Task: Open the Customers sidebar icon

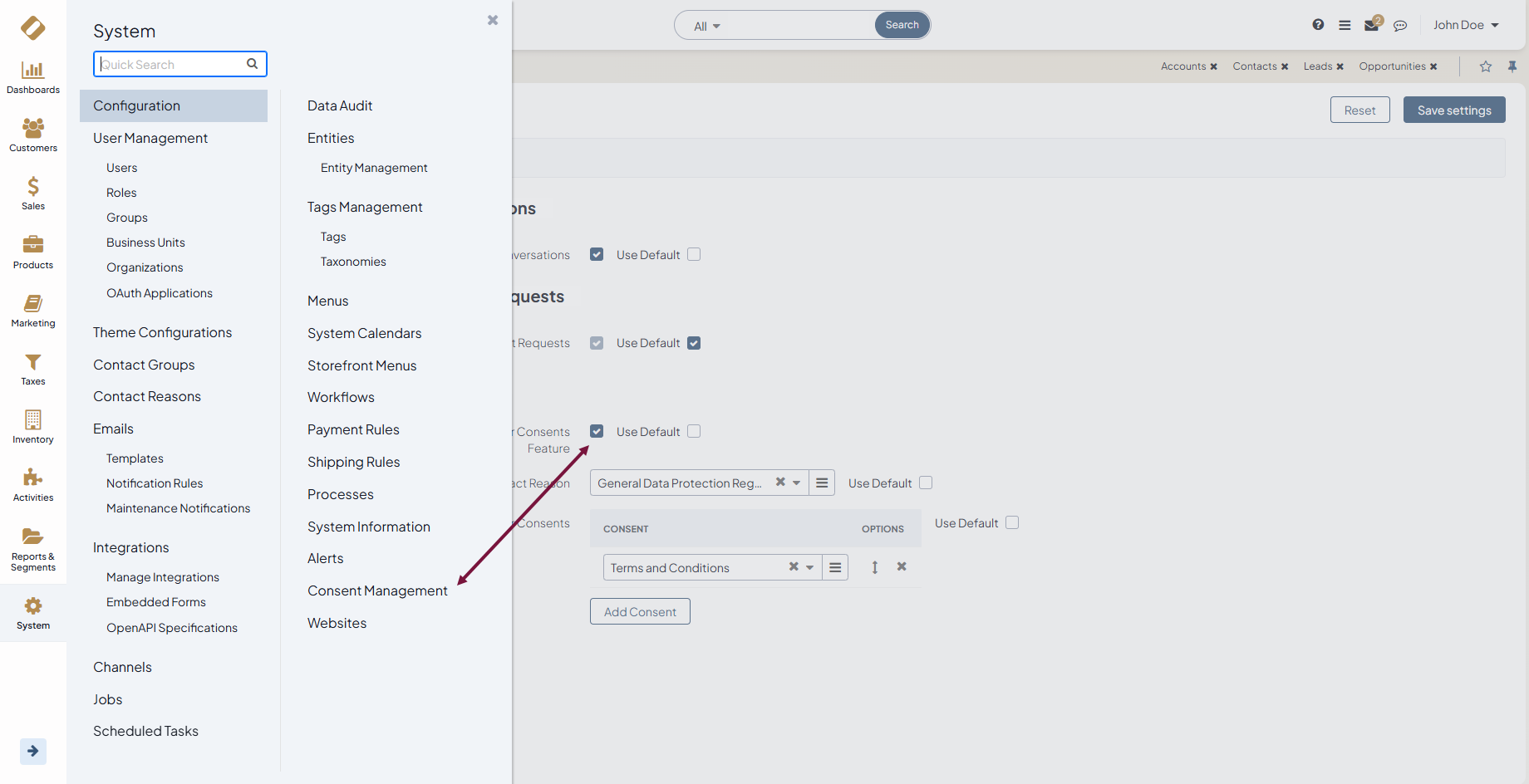Action: [32, 135]
